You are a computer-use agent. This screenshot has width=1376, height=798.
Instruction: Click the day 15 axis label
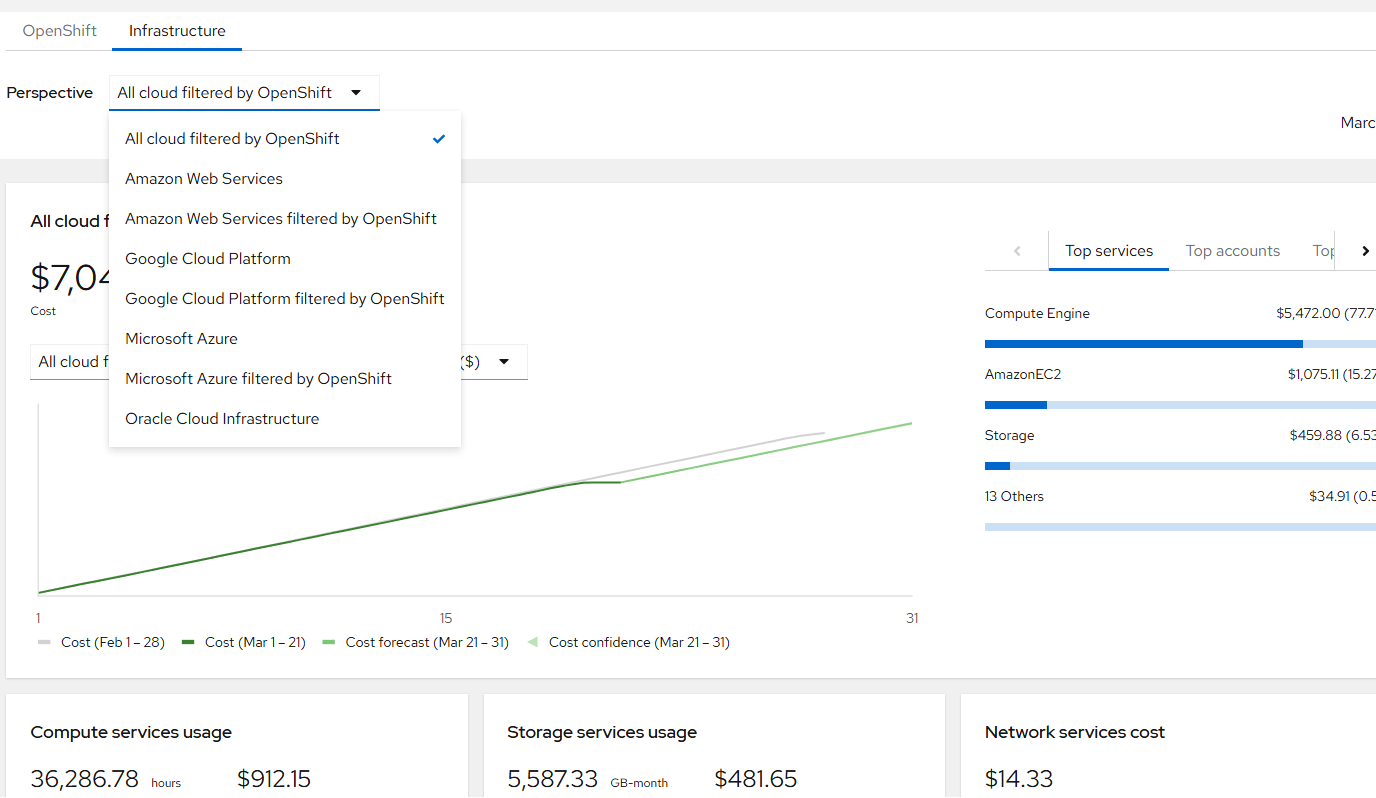(446, 619)
